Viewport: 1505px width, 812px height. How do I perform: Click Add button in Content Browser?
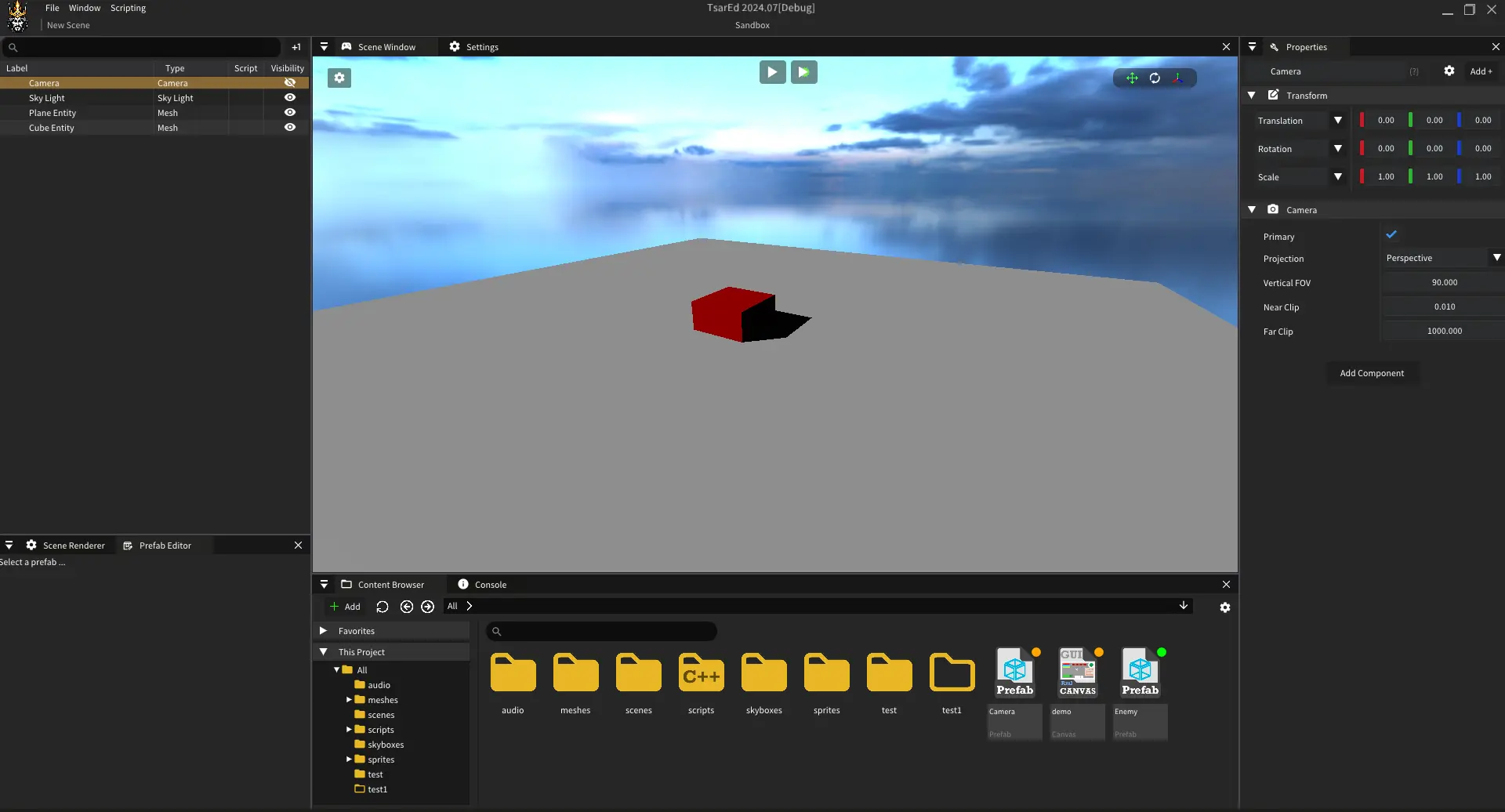[x=345, y=607]
